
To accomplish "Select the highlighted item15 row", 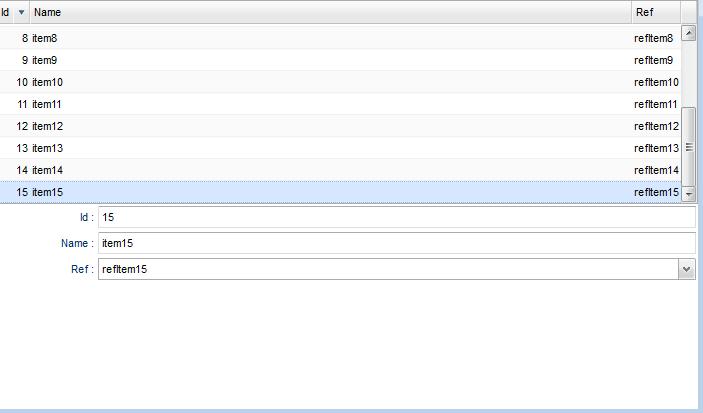I will coord(340,192).
